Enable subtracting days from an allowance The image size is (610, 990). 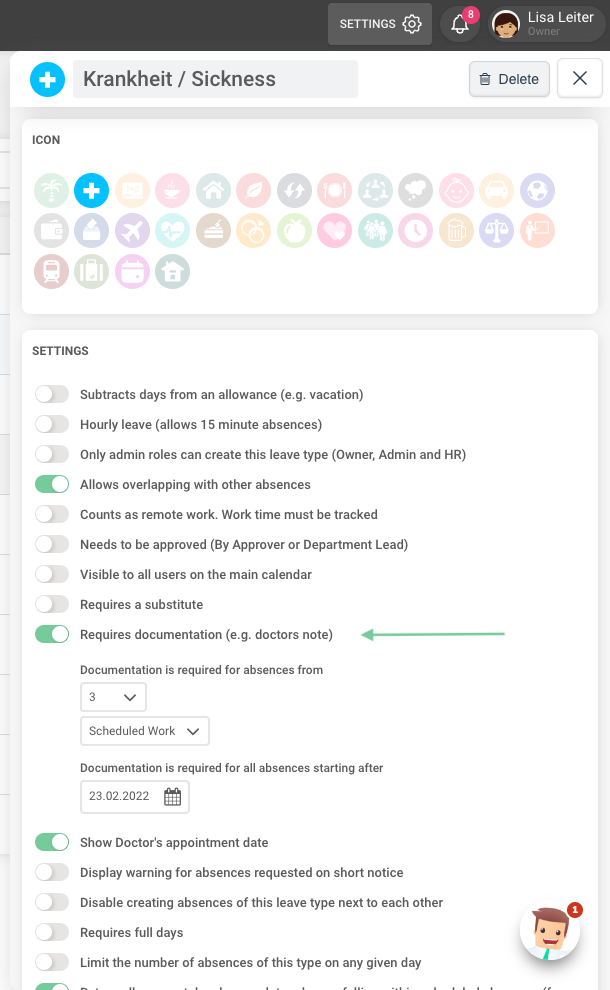pos(52,393)
